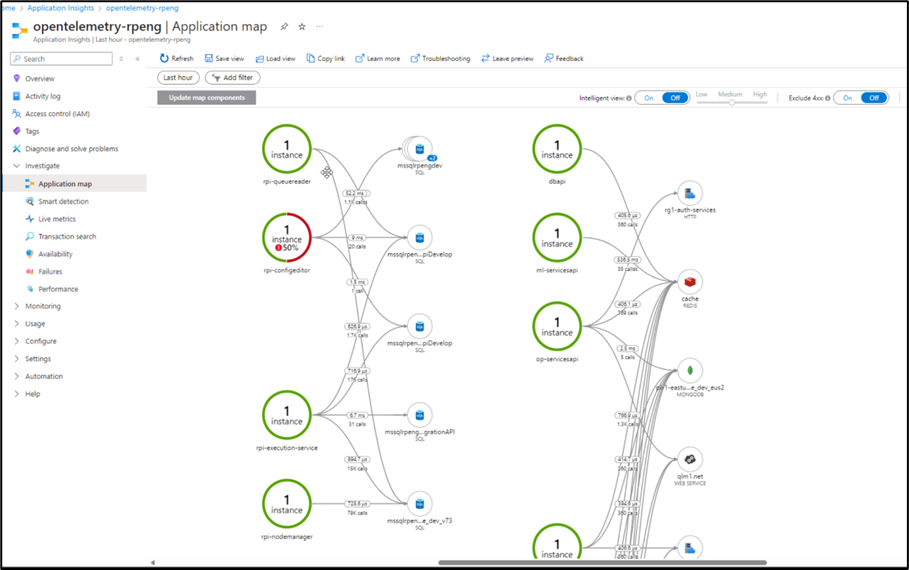Viewport: 909px width, 570px height.
Task: Collapse the Investigate section
Action: click(16, 166)
